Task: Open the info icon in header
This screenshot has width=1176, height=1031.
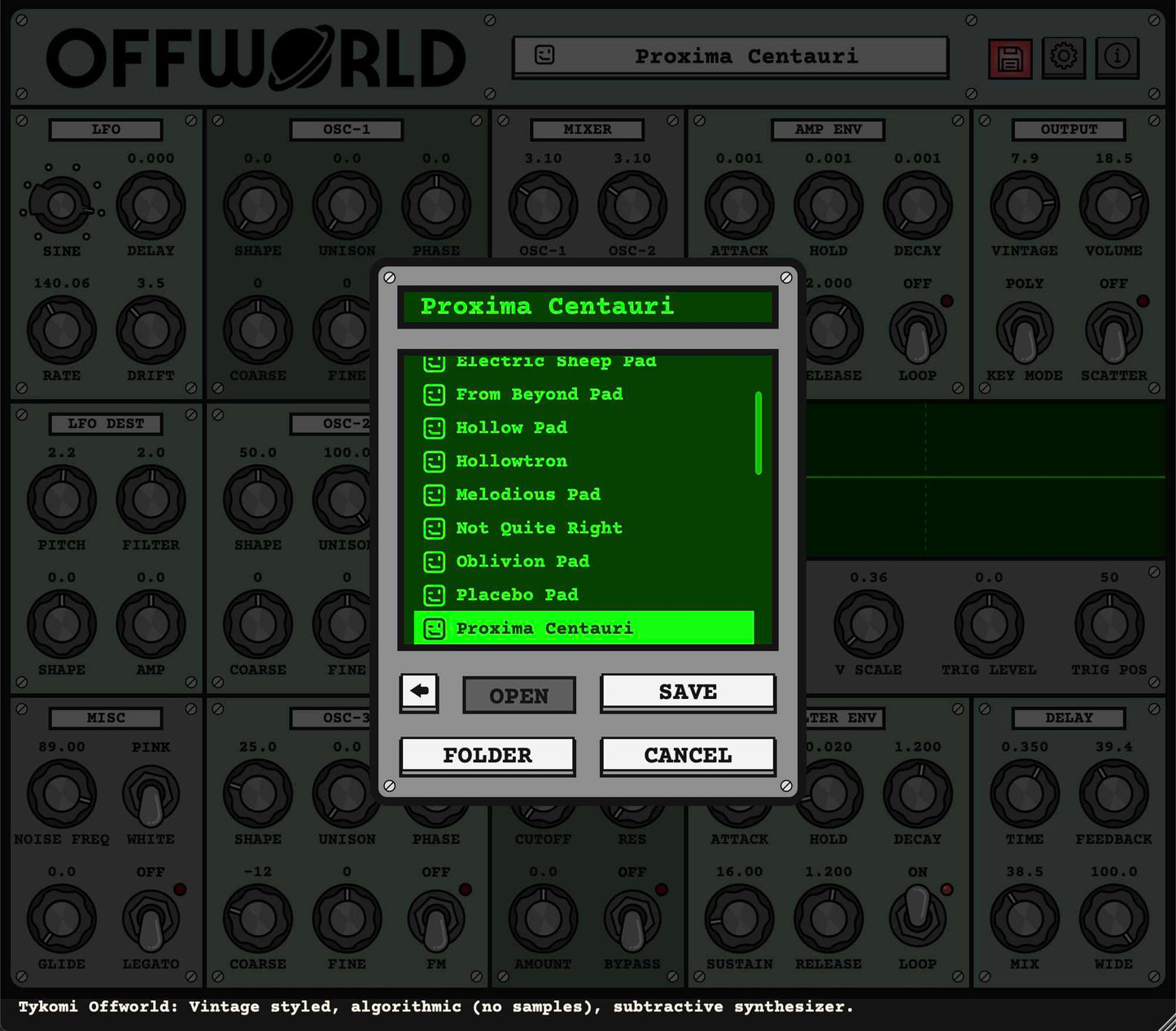Action: tap(1117, 57)
